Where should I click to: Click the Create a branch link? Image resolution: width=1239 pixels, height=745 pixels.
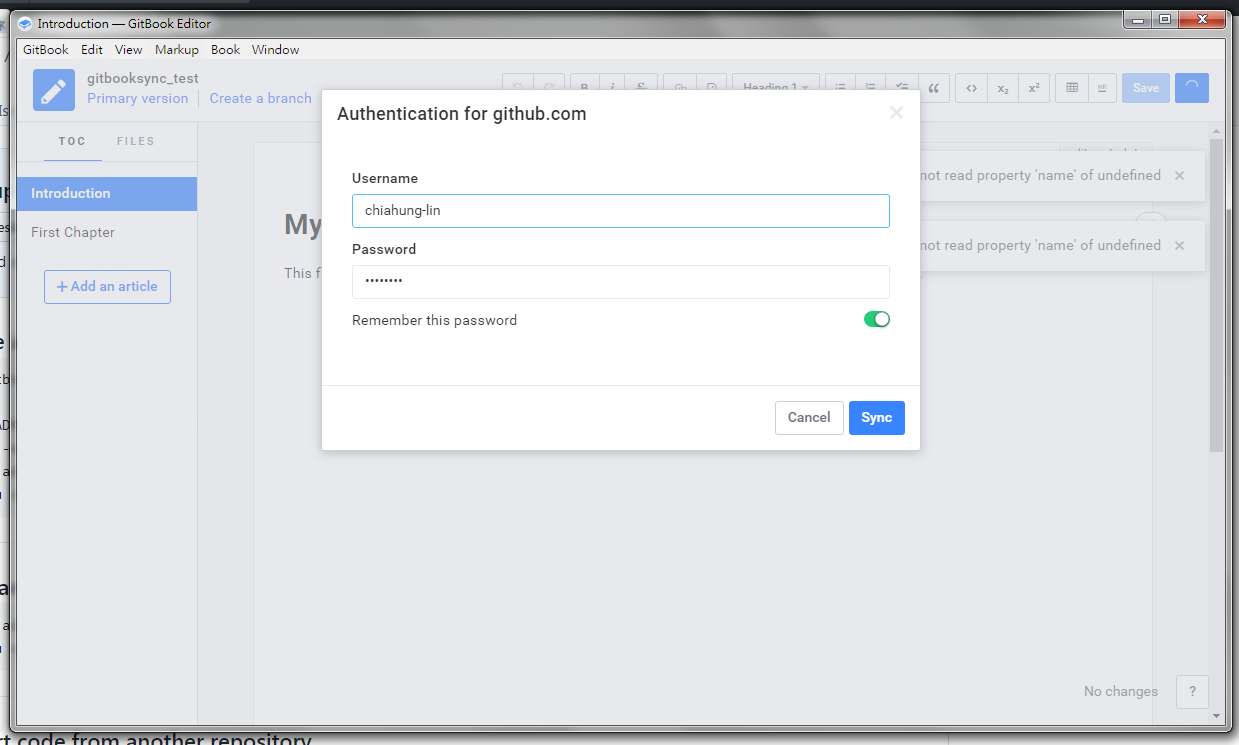[260, 99]
